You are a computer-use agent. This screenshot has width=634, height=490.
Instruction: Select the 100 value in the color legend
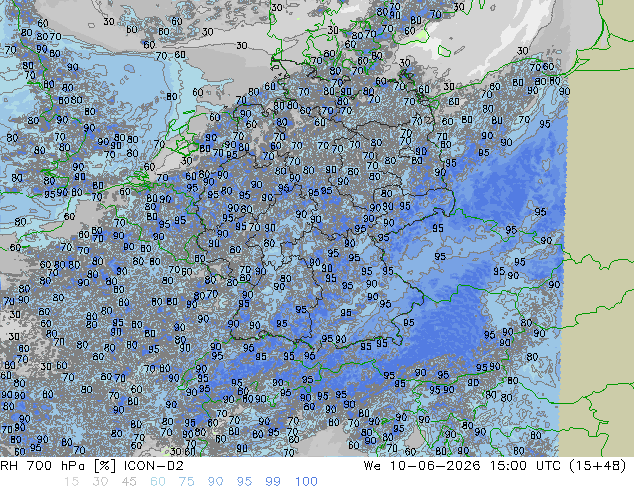pyautogui.click(x=306, y=482)
